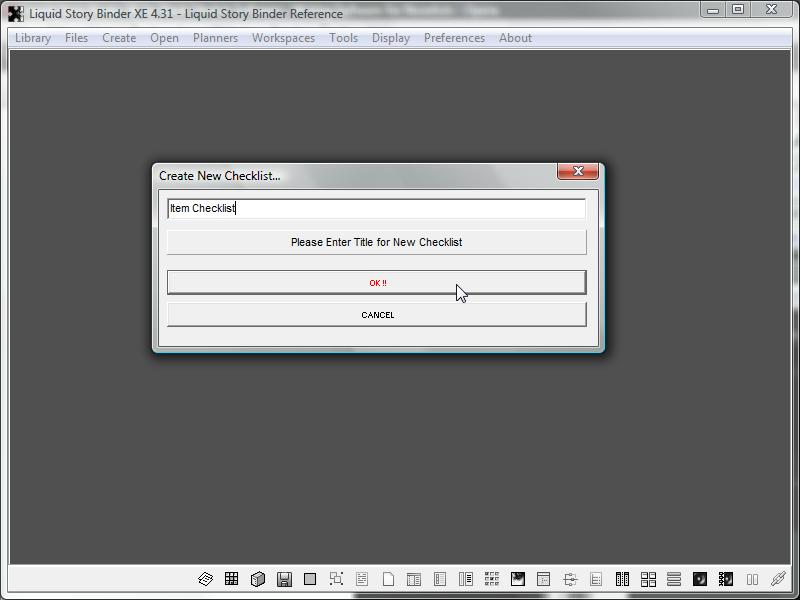
Task: Click the chain link icon at far right
Action: 778,579
